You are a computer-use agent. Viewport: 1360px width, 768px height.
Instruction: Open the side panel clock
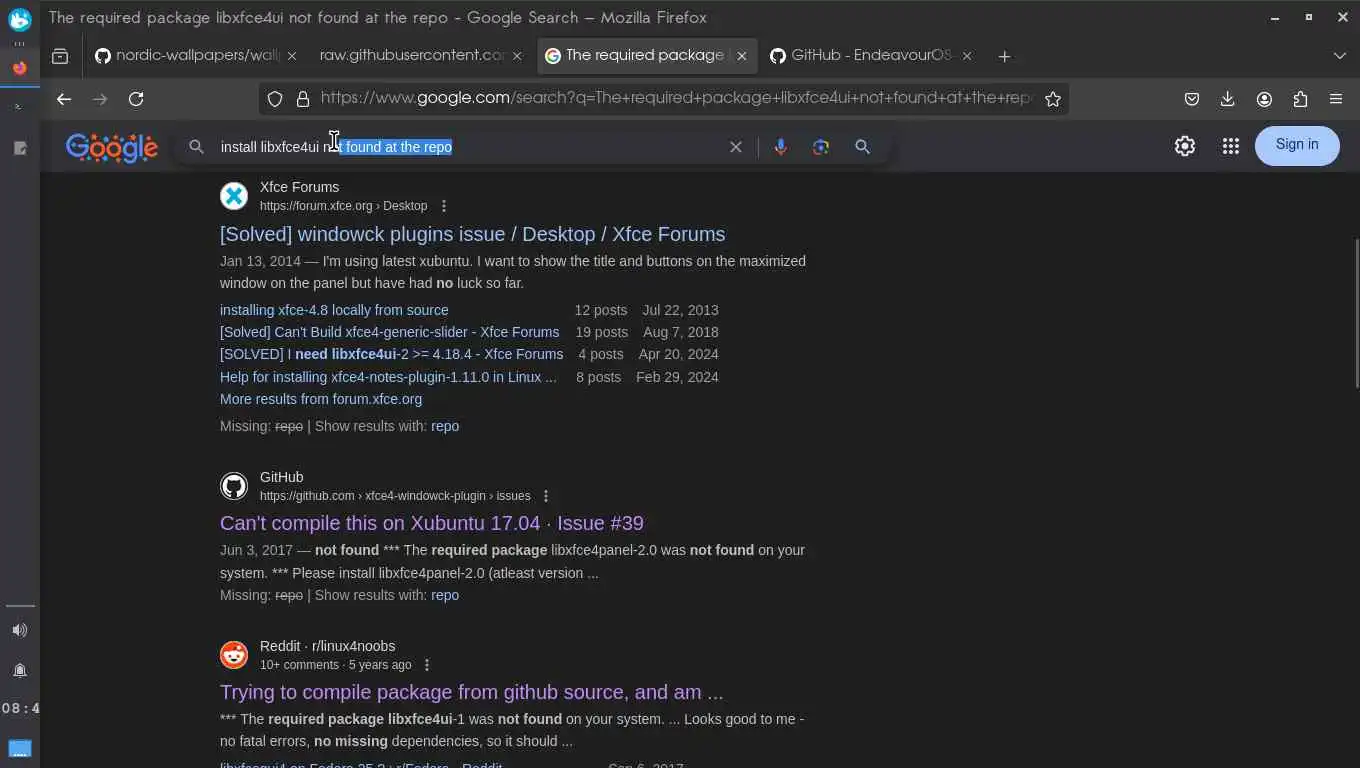(x=20, y=708)
